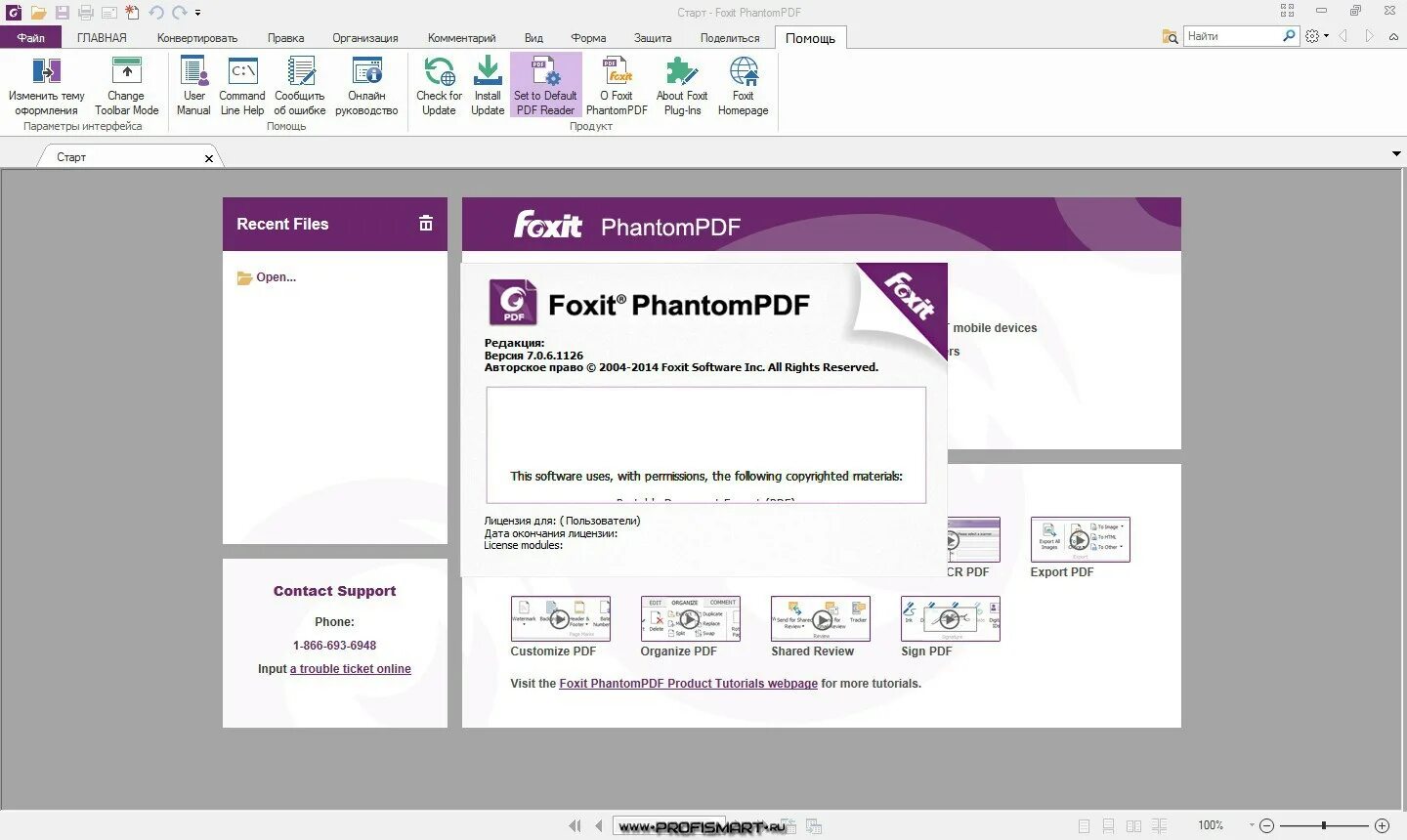Open Foxit Homepage

pos(743,86)
